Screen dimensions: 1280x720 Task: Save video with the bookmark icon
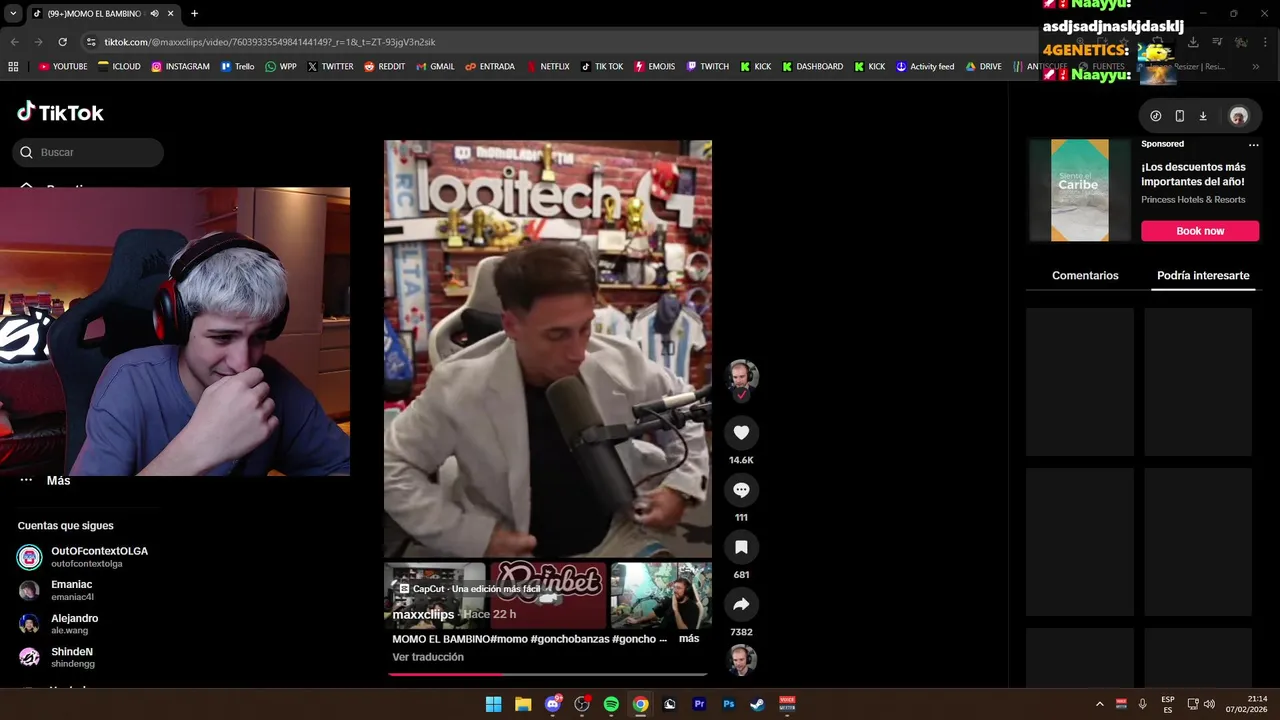pos(741,547)
